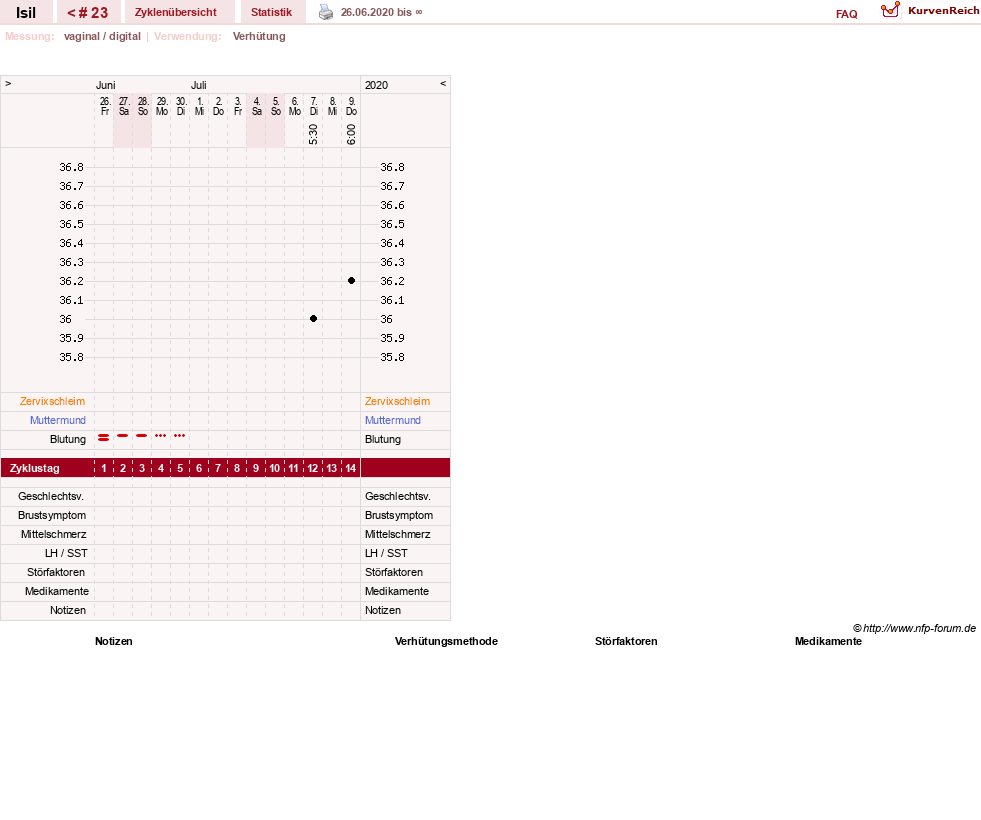Click the left Muttermund label
The width and height of the screenshot is (981, 820).
click(58, 420)
